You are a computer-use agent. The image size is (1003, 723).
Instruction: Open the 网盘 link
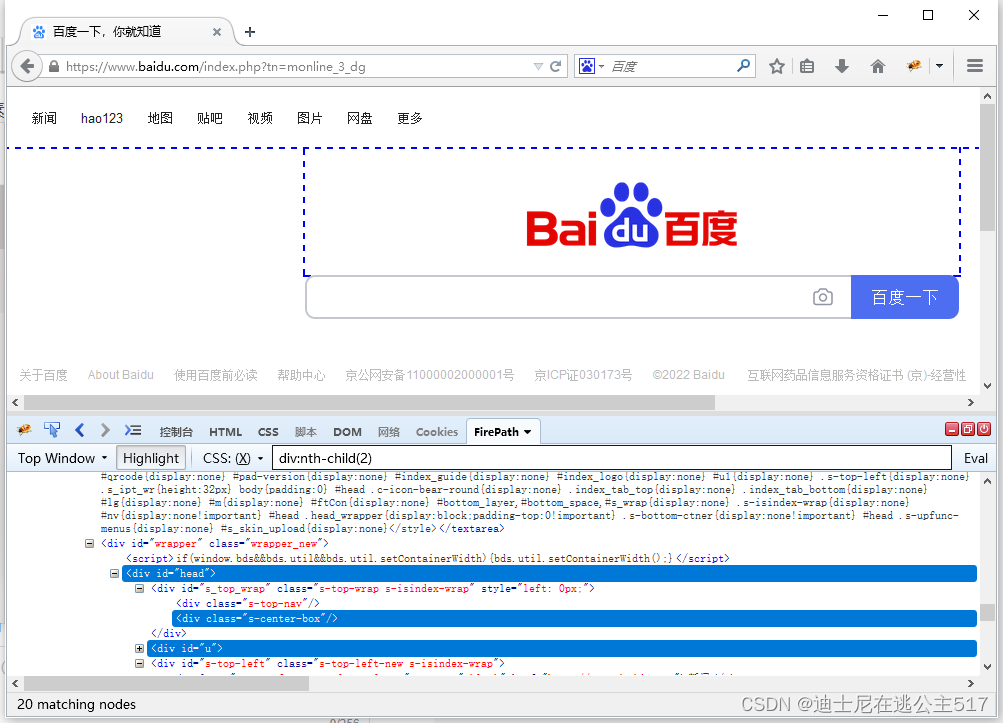pyautogui.click(x=359, y=118)
